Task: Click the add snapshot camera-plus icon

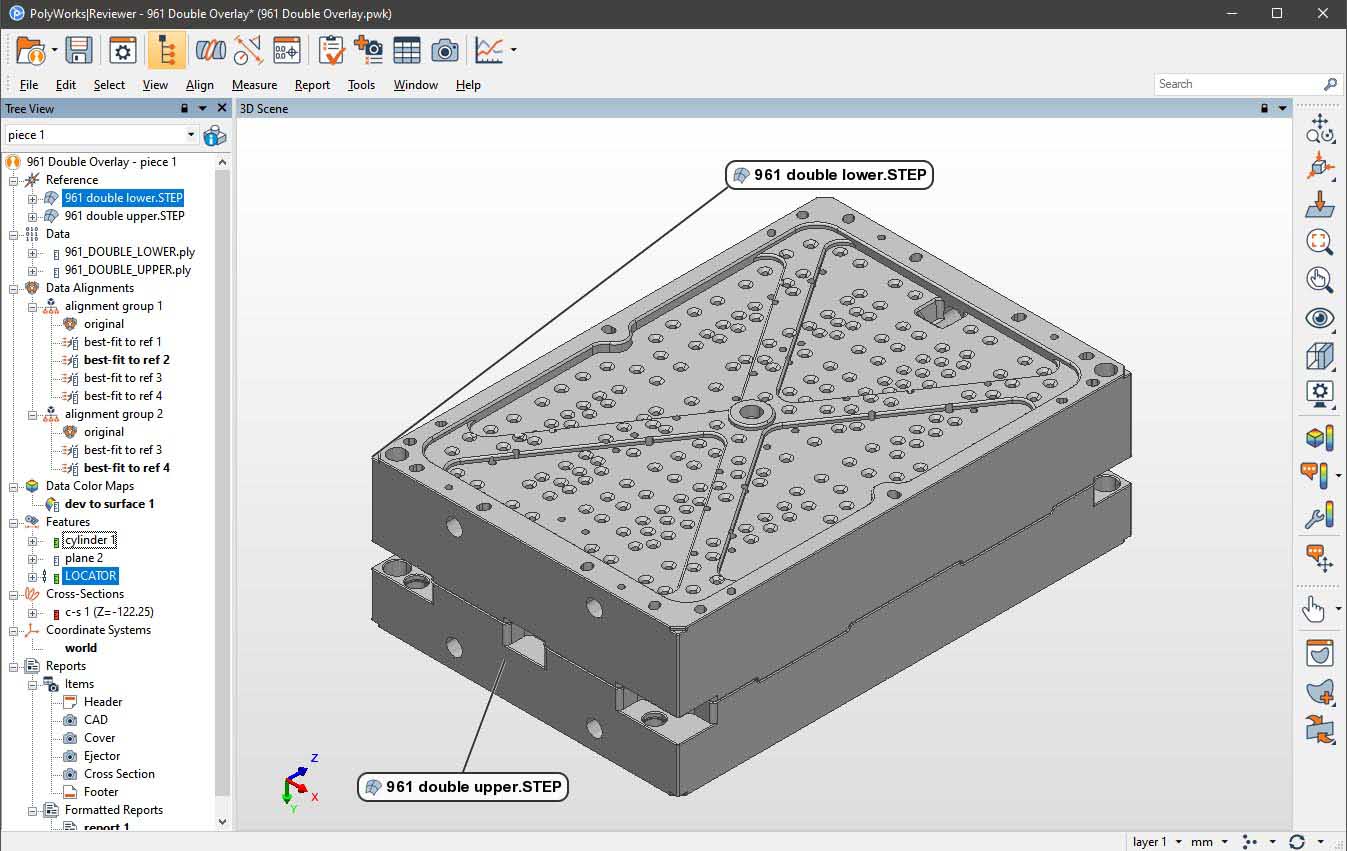Action: click(368, 50)
